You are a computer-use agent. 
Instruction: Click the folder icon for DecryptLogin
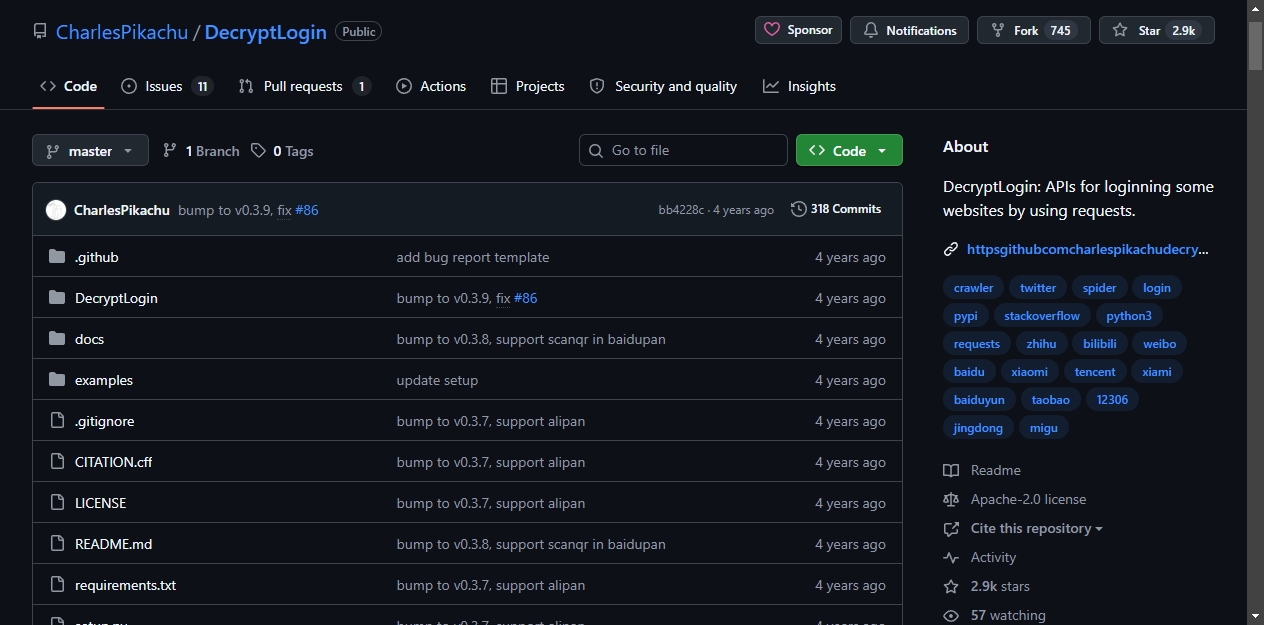tap(57, 298)
